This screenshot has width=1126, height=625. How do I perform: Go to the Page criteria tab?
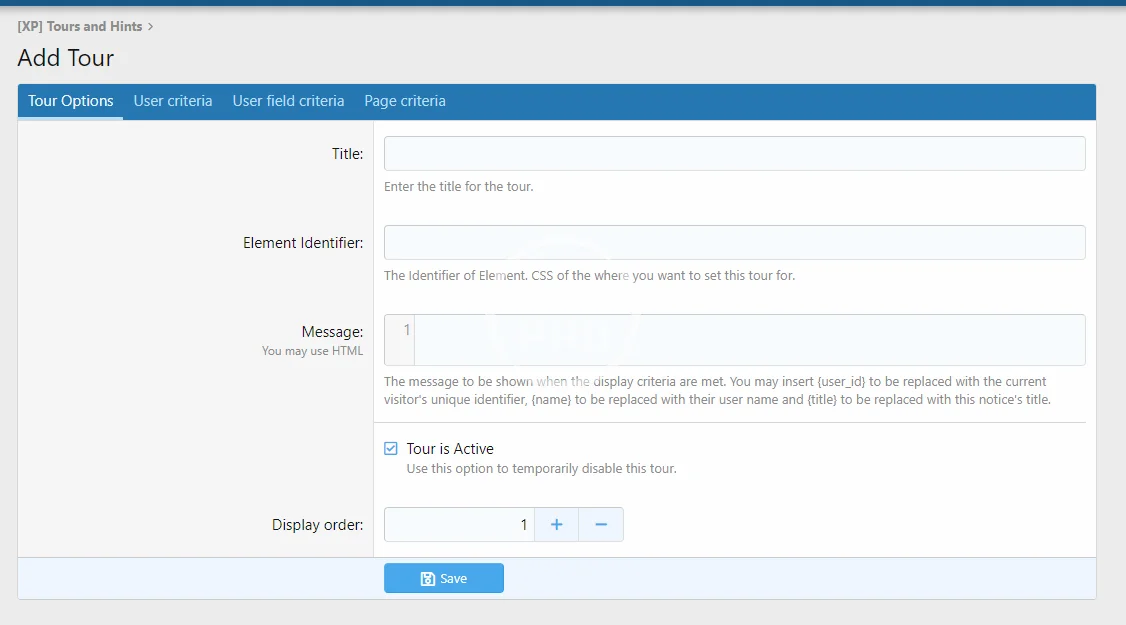[405, 101]
